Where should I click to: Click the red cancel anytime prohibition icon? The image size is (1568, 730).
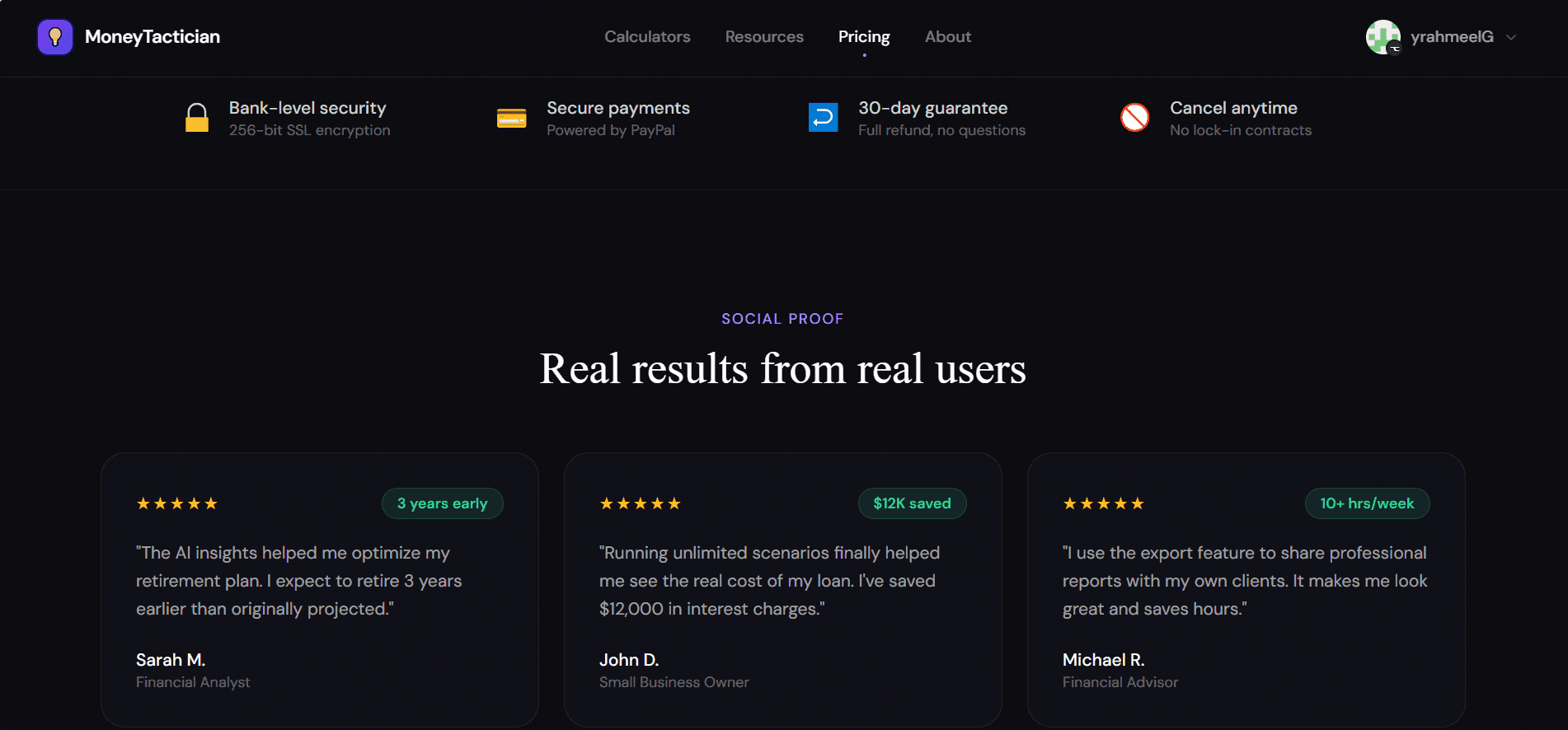point(1134,118)
